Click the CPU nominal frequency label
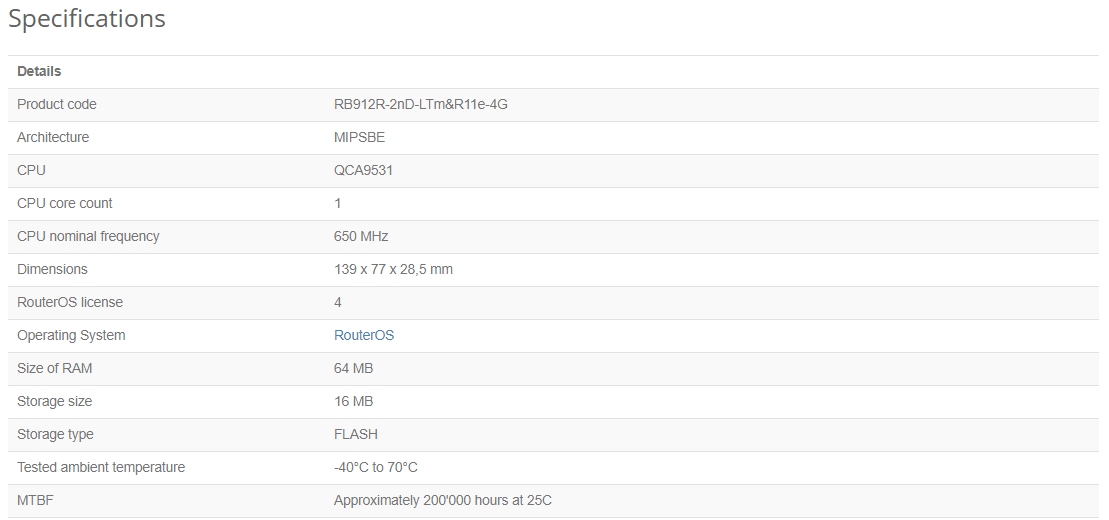 (x=88, y=236)
